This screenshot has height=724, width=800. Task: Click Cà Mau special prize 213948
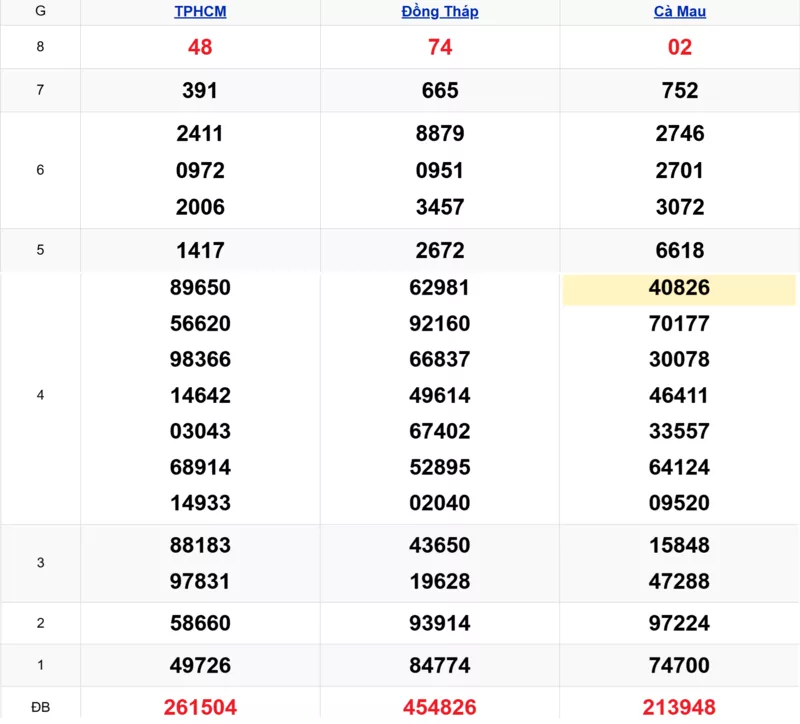click(x=680, y=707)
